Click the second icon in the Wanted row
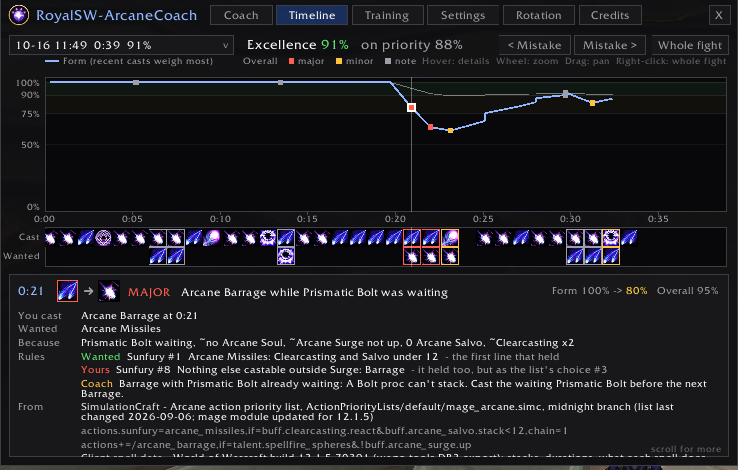Screen dimensions: 738x470 pyautogui.click(x=176, y=256)
